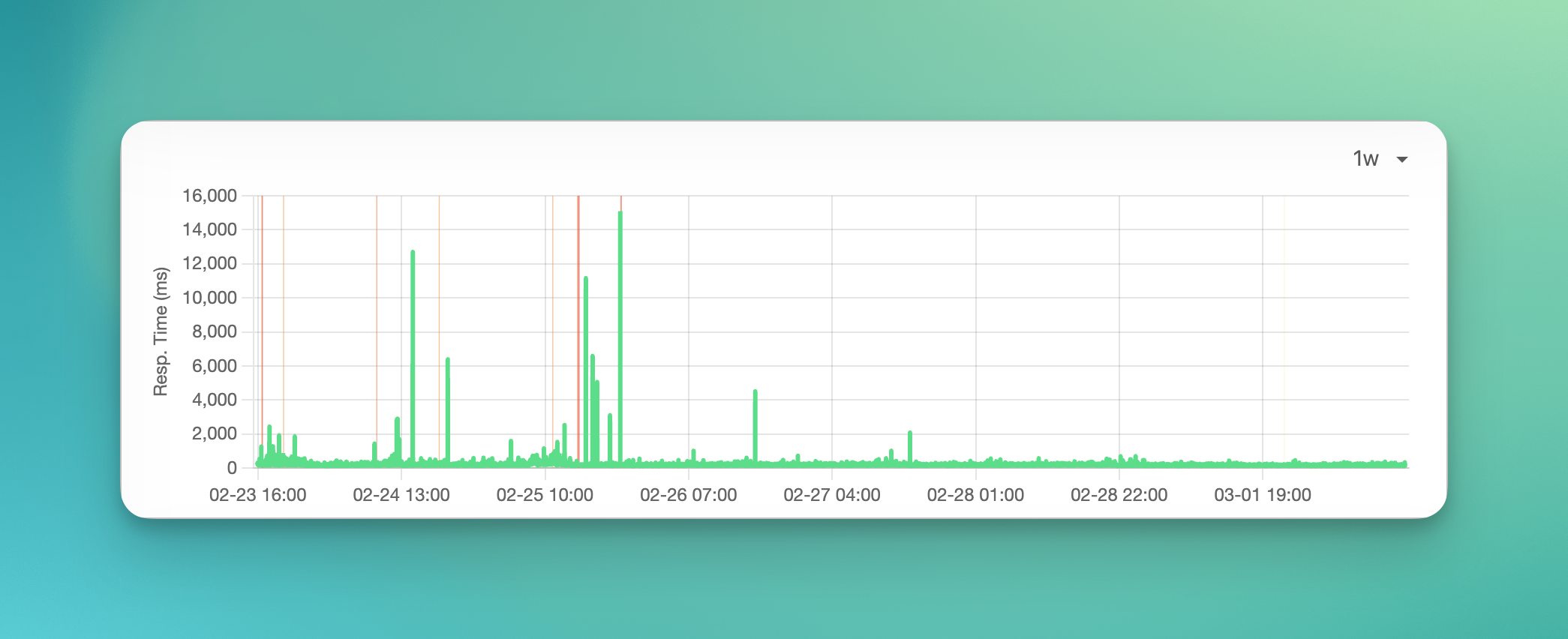
Task: Select the 12,800 ms spike after 02-24 13:00
Action: click(x=413, y=255)
